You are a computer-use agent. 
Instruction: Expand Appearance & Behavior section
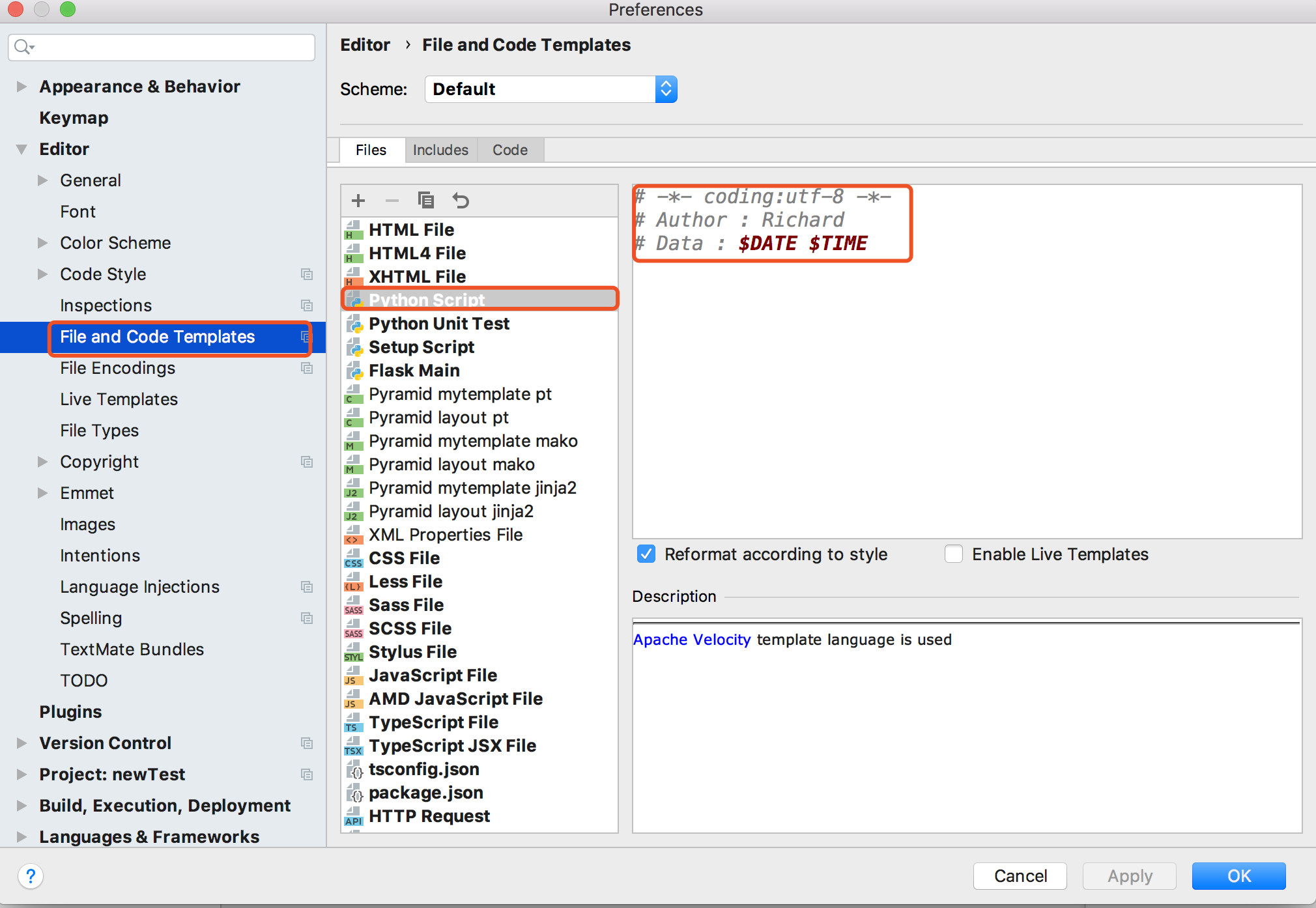(x=21, y=87)
